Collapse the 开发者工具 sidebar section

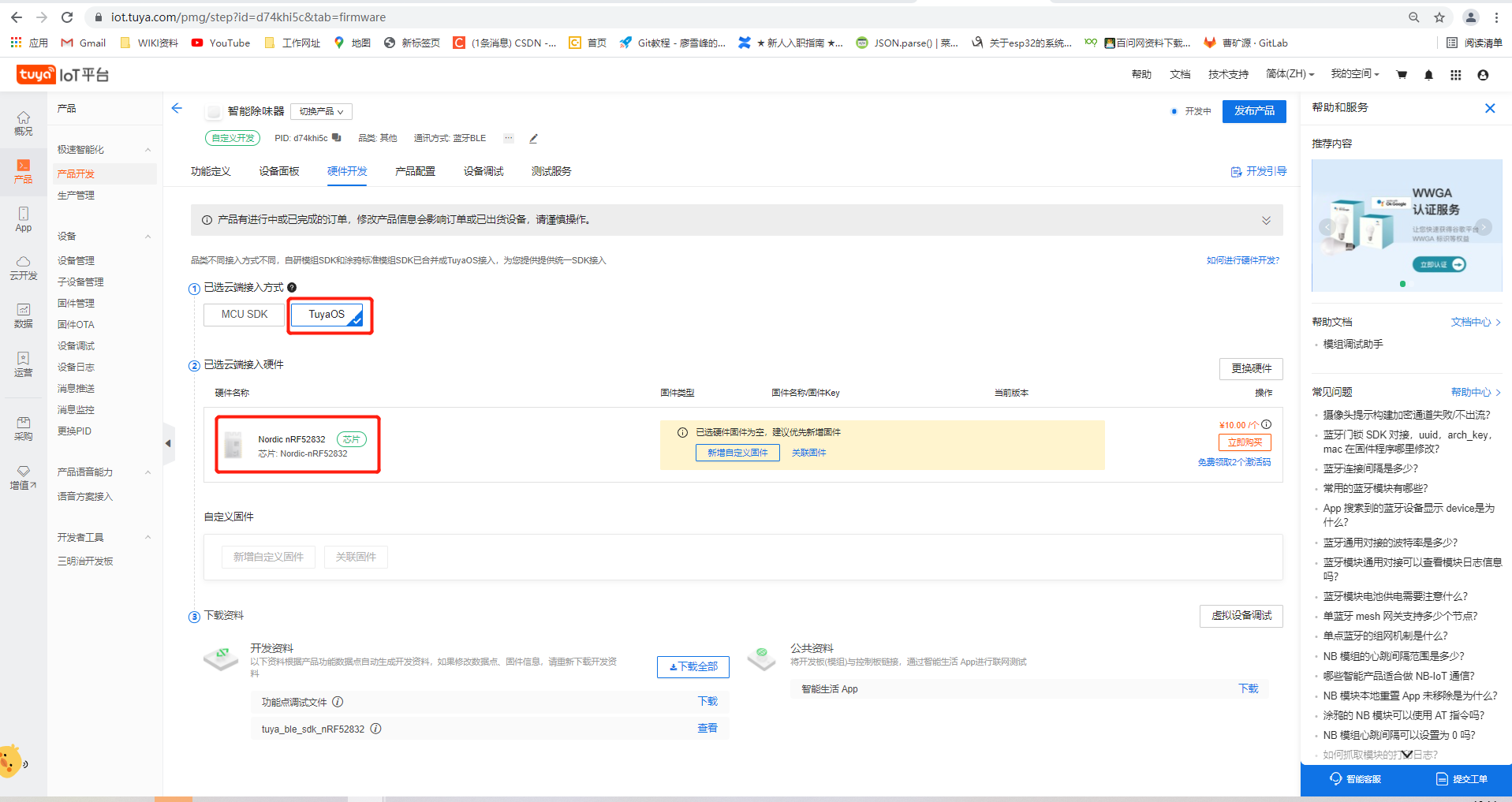[147, 538]
